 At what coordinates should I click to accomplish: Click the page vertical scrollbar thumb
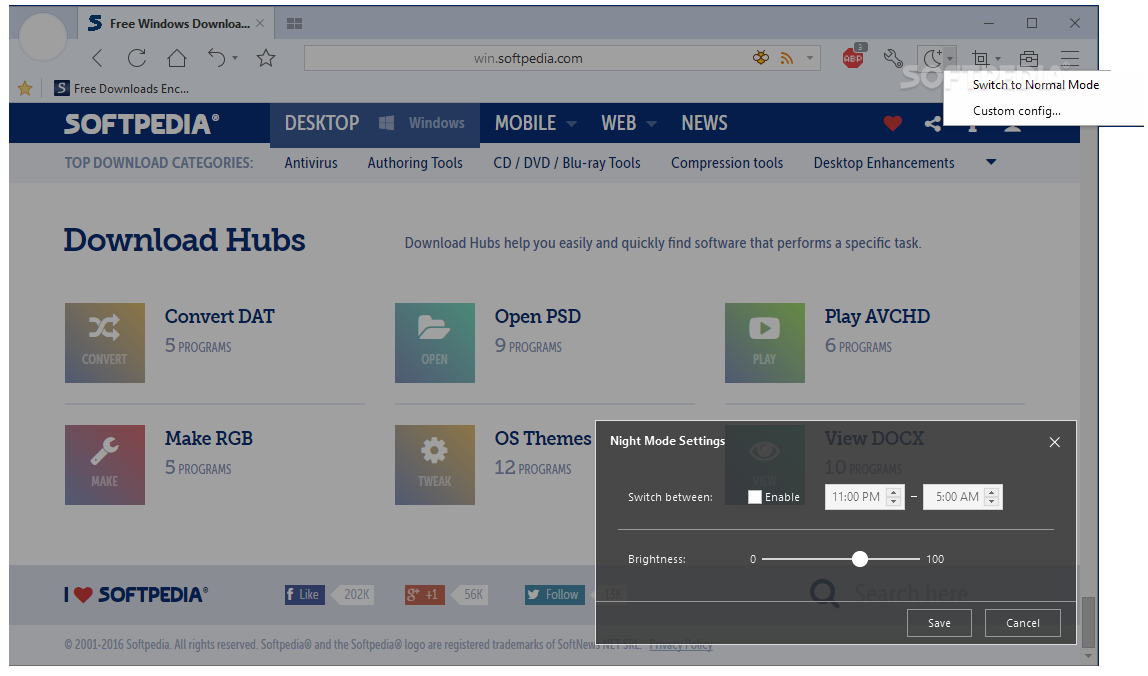tap(1088, 623)
